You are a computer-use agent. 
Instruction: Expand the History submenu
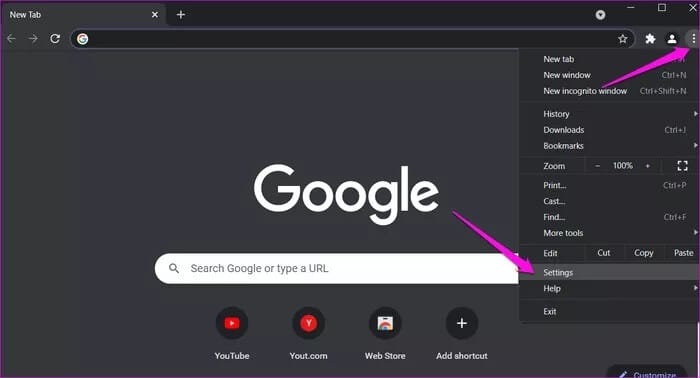(x=609, y=114)
